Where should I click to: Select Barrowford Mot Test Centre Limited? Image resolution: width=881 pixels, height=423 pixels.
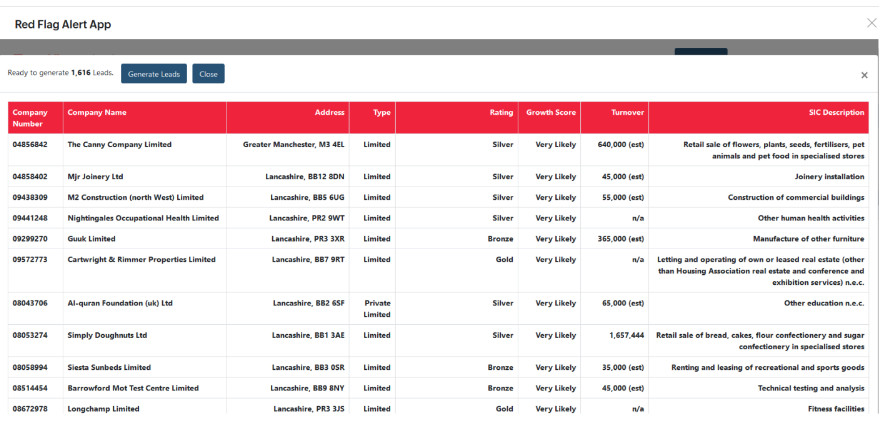[133, 388]
